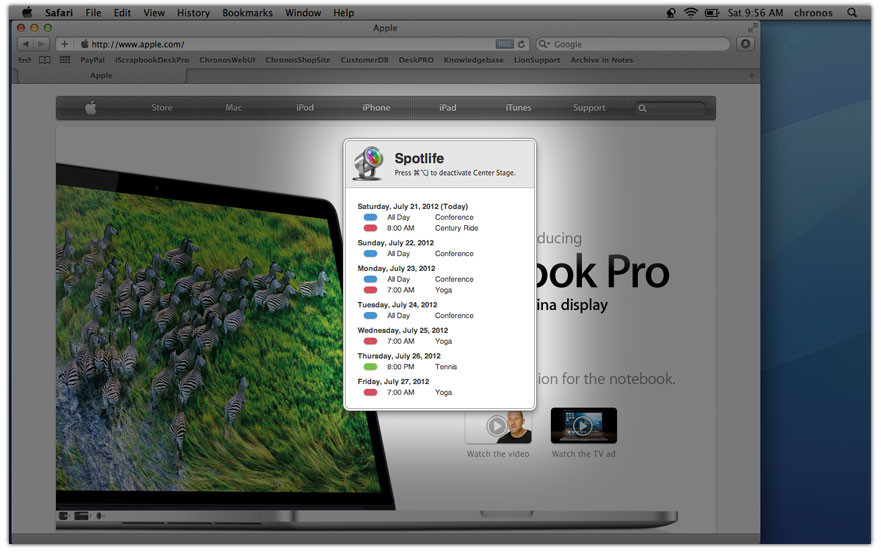Go forward with Safari forward arrow
Viewport: 881px width, 552px height.
[42, 44]
